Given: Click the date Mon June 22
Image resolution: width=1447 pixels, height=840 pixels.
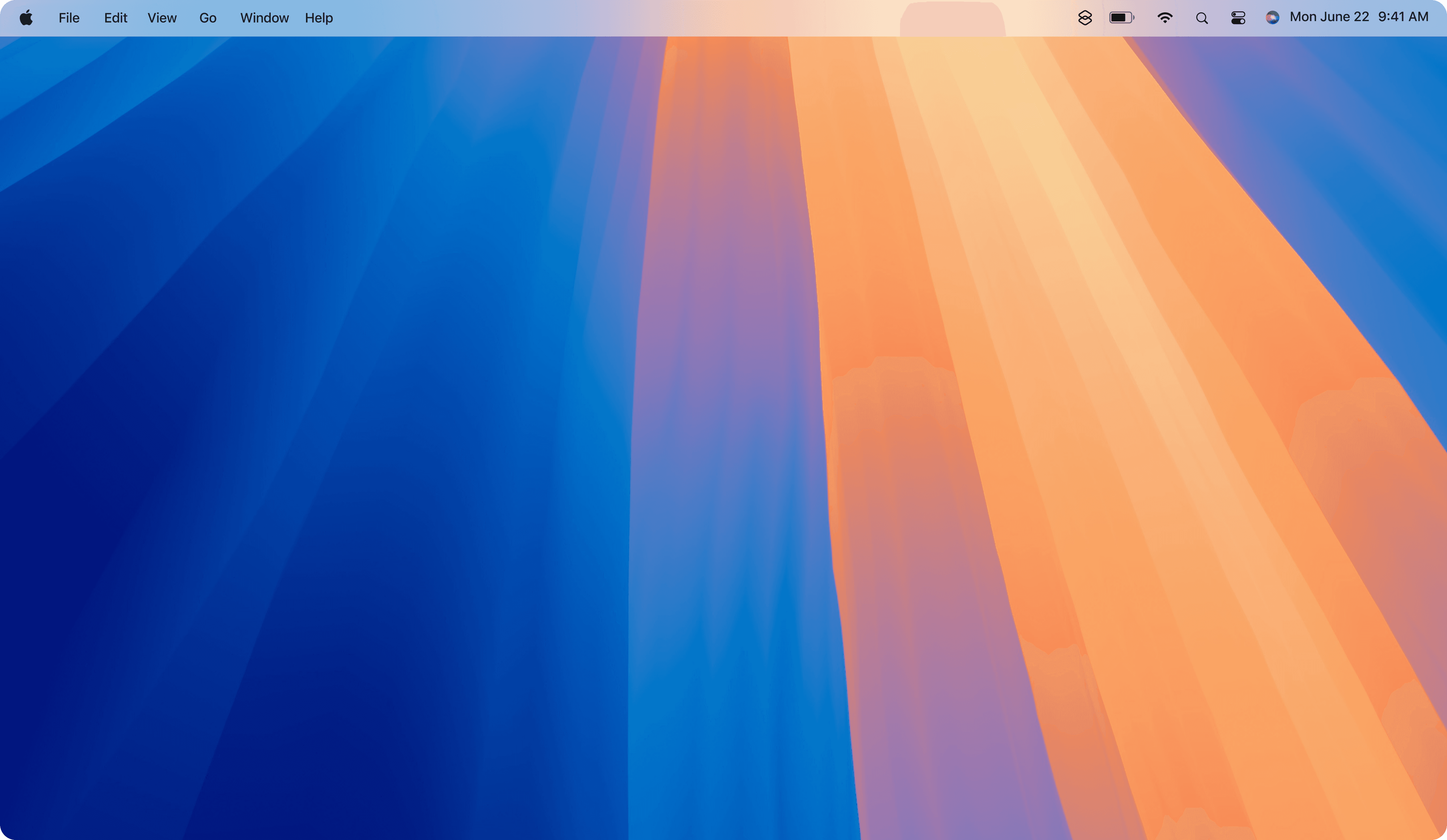Looking at the screenshot, I should pos(1329,17).
